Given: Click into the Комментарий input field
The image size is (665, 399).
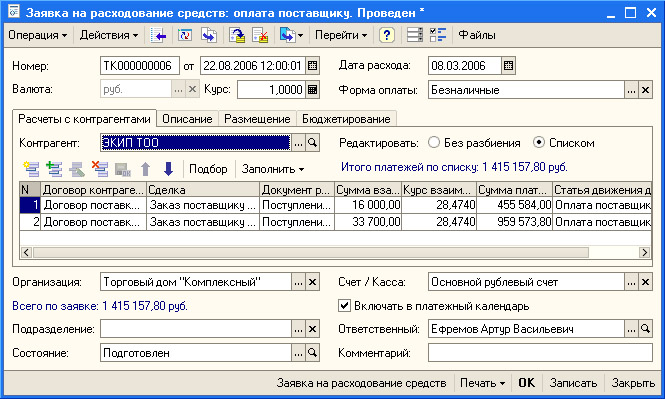Looking at the screenshot, I should tap(540, 353).
